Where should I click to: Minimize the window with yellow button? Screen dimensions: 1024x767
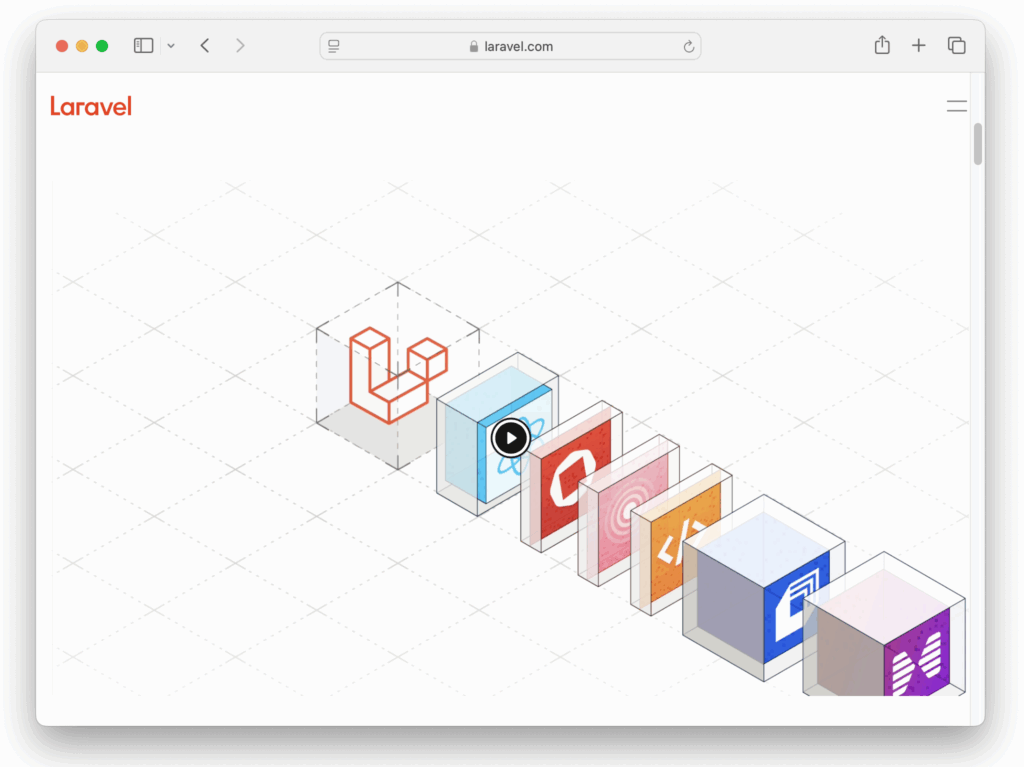pos(82,46)
